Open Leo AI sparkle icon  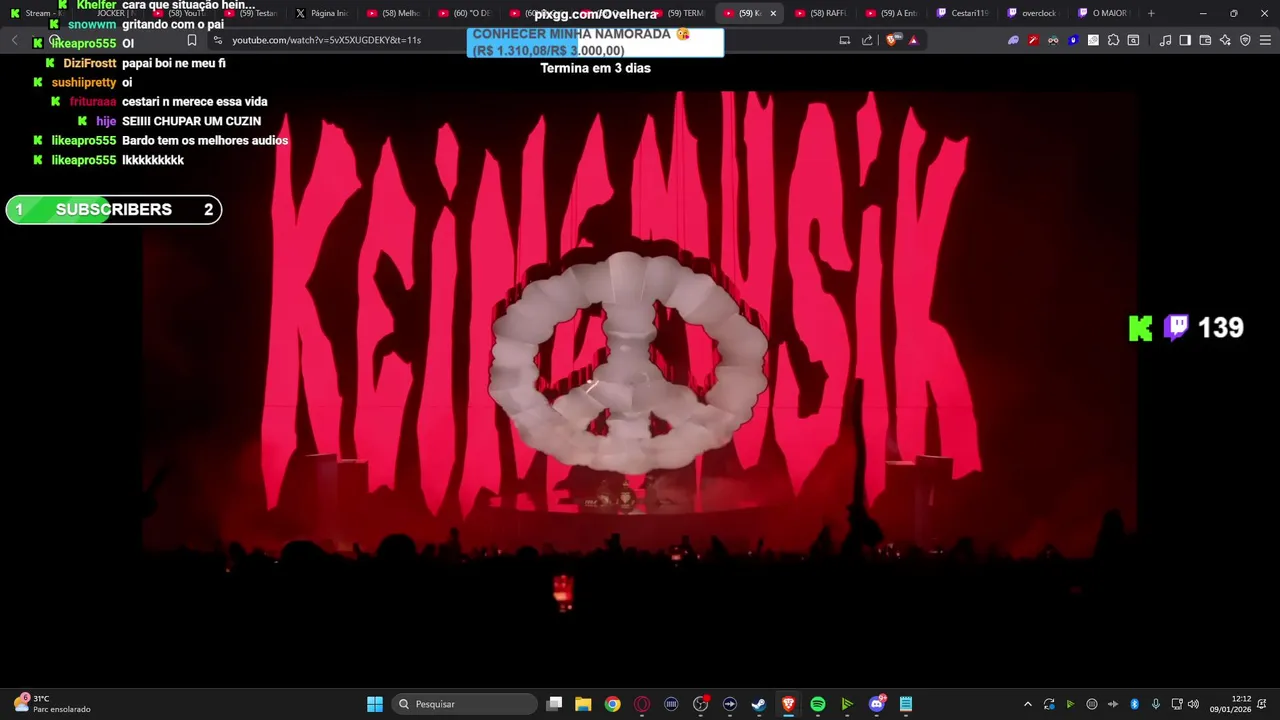(x=1225, y=40)
